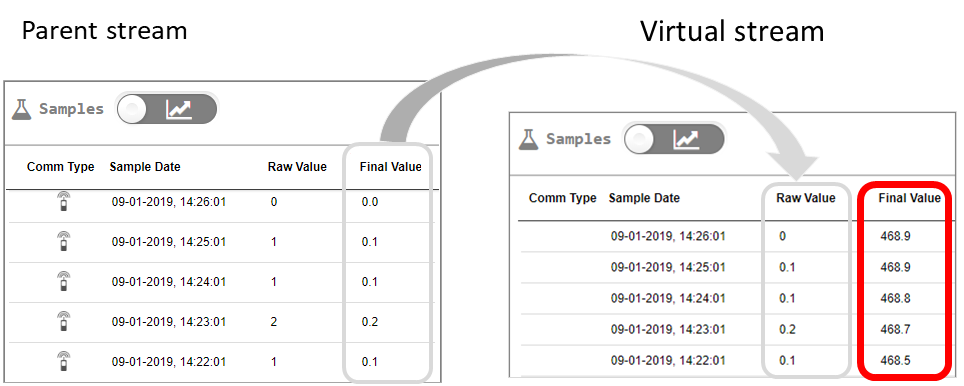The height and width of the screenshot is (386, 964).
Task: Click the Parent stream Final Value column header
Action: point(390,167)
